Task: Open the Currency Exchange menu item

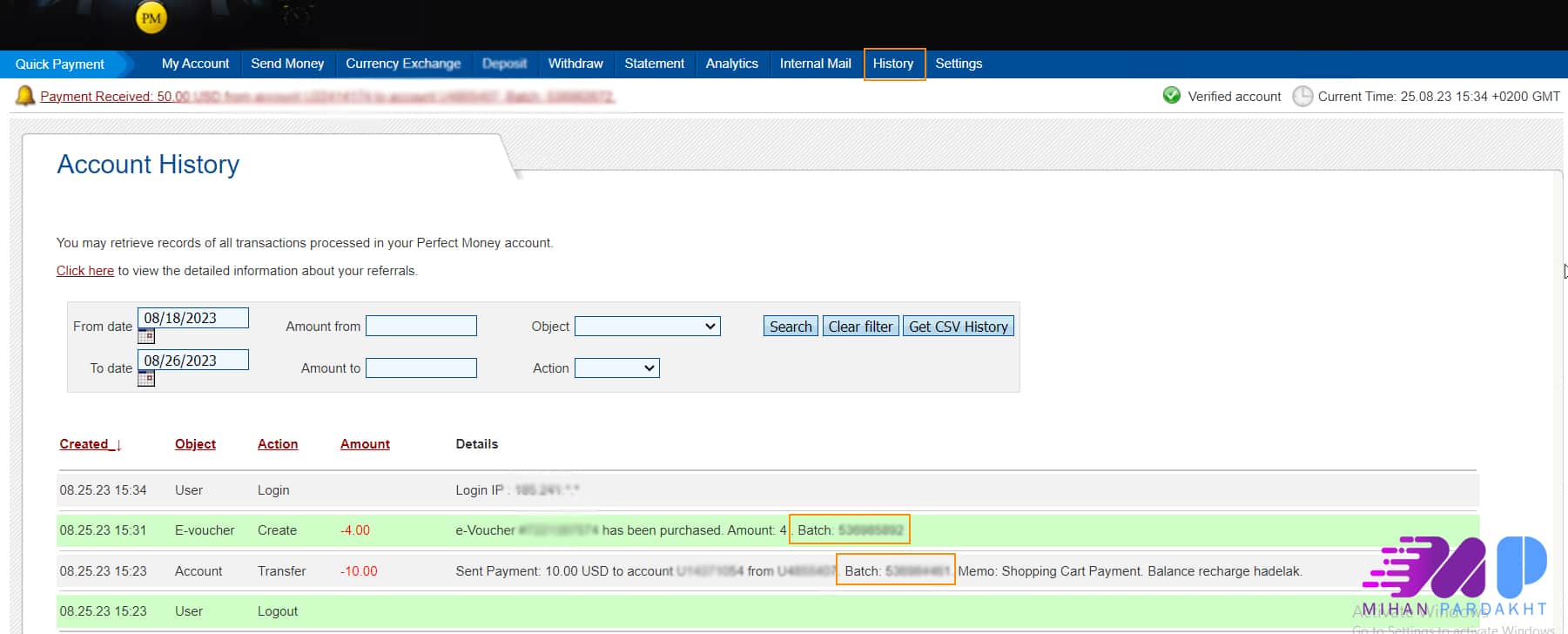Action: 403,64
